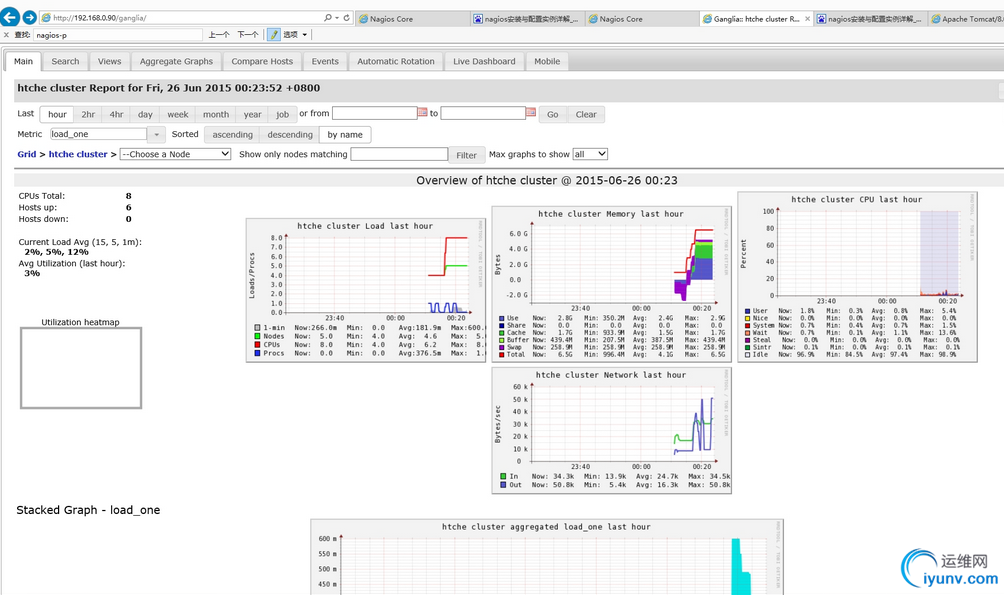Image resolution: width=1004 pixels, height=595 pixels.
Task: Close the find bar with X icon
Action: click(x=7, y=35)
